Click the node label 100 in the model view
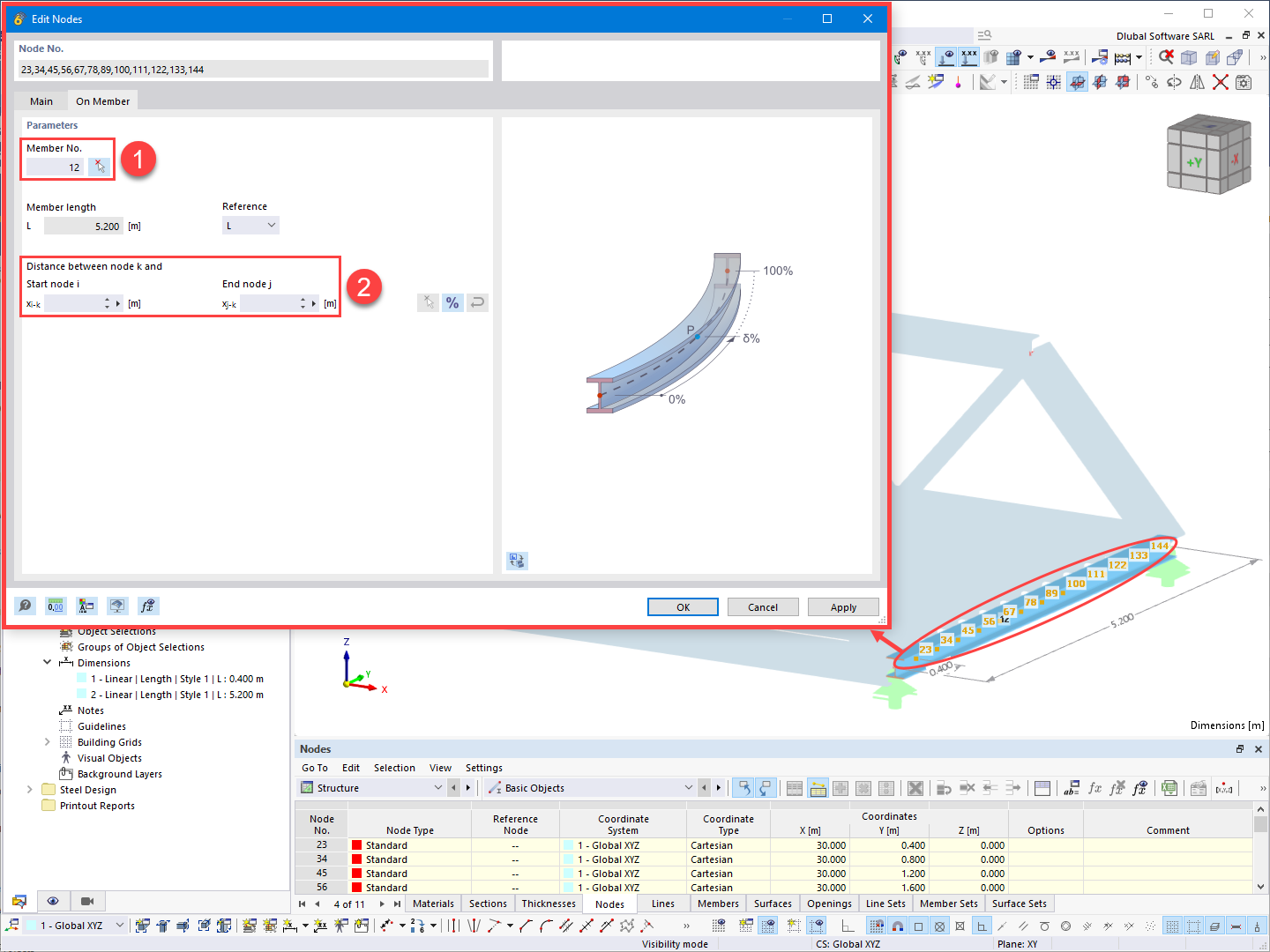The width and height of the screenshot is (1270, 952). [x=1076, y=584]
